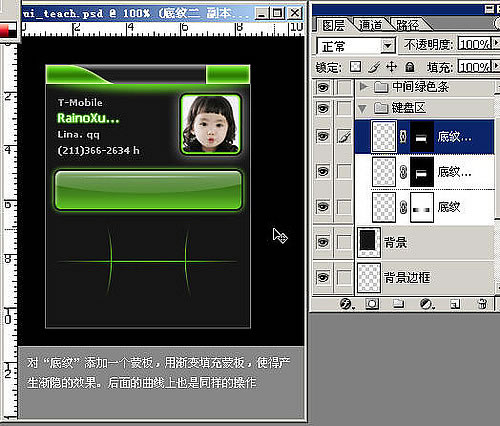This screenshot has width=500, height=426.
Task: Create a new layer group icon
Action: (x=398, y=304)
